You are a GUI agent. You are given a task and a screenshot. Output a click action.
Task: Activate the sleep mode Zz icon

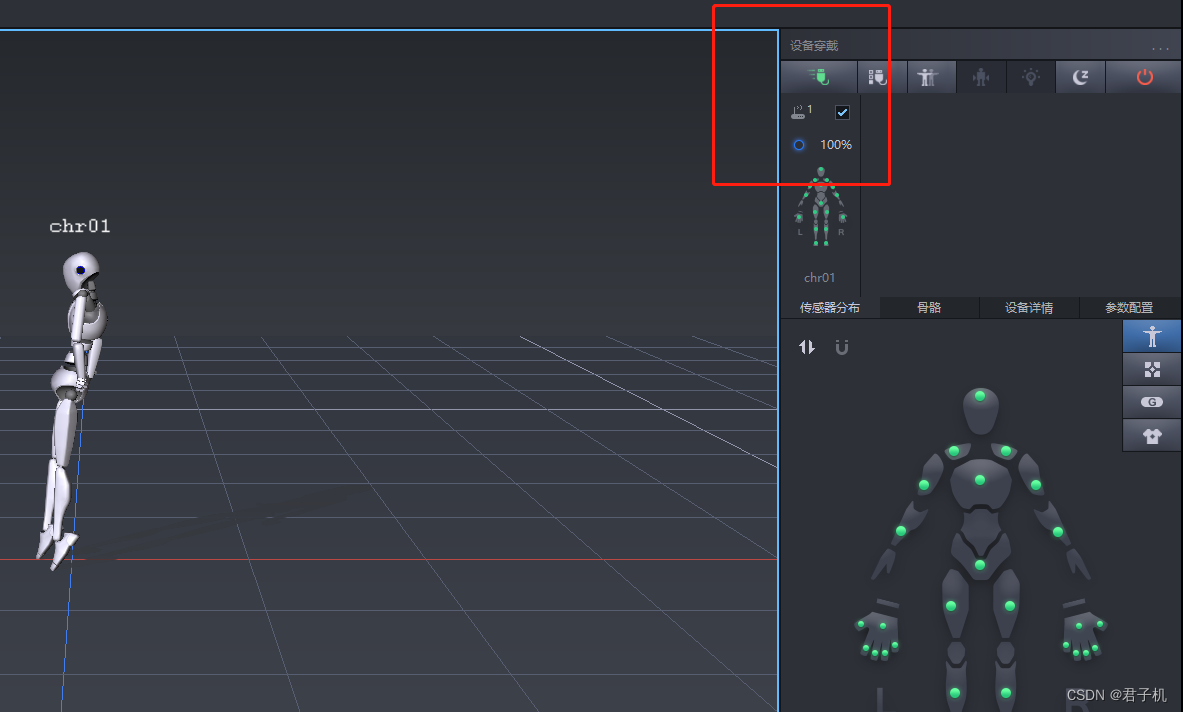[x=1081, y=77]
